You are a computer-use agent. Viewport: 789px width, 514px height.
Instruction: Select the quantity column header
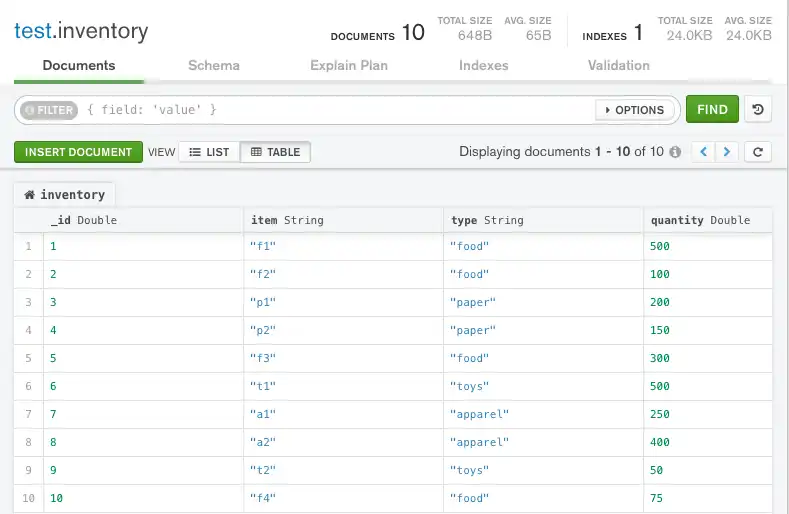[x=700, y=220]
